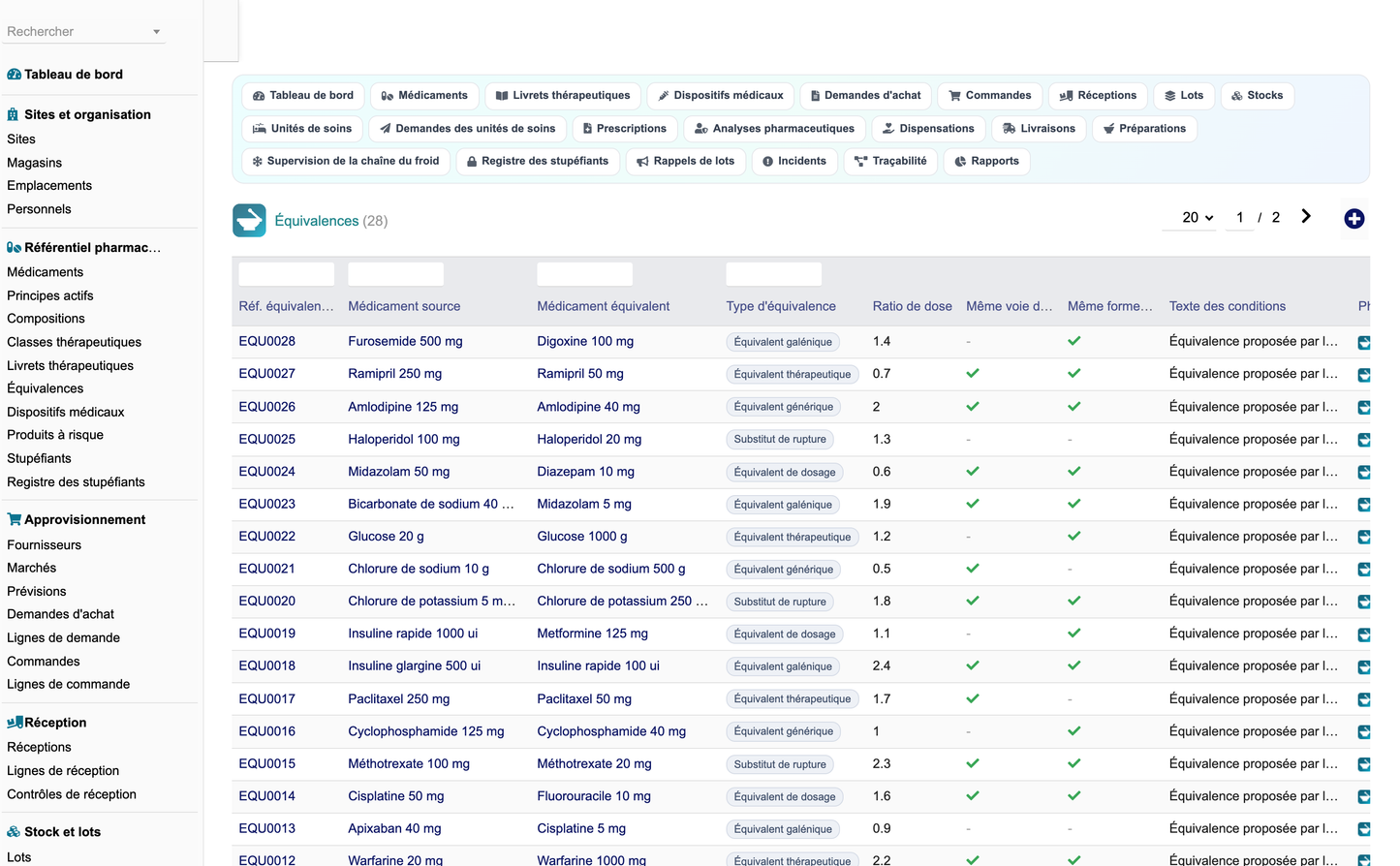Add a new equivalence with plus icon
Viewport: 1400px width, 866px height.
pyautogui.click(x=1354, y=219)
